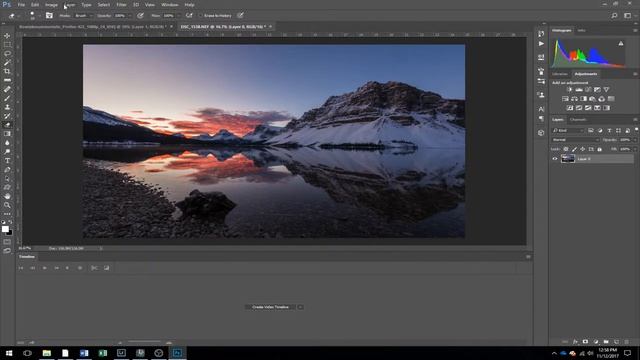Screen dimensions: 640x360
Task: Open the layer Kind filter dropdown
Action: click(x=568, y=131)
